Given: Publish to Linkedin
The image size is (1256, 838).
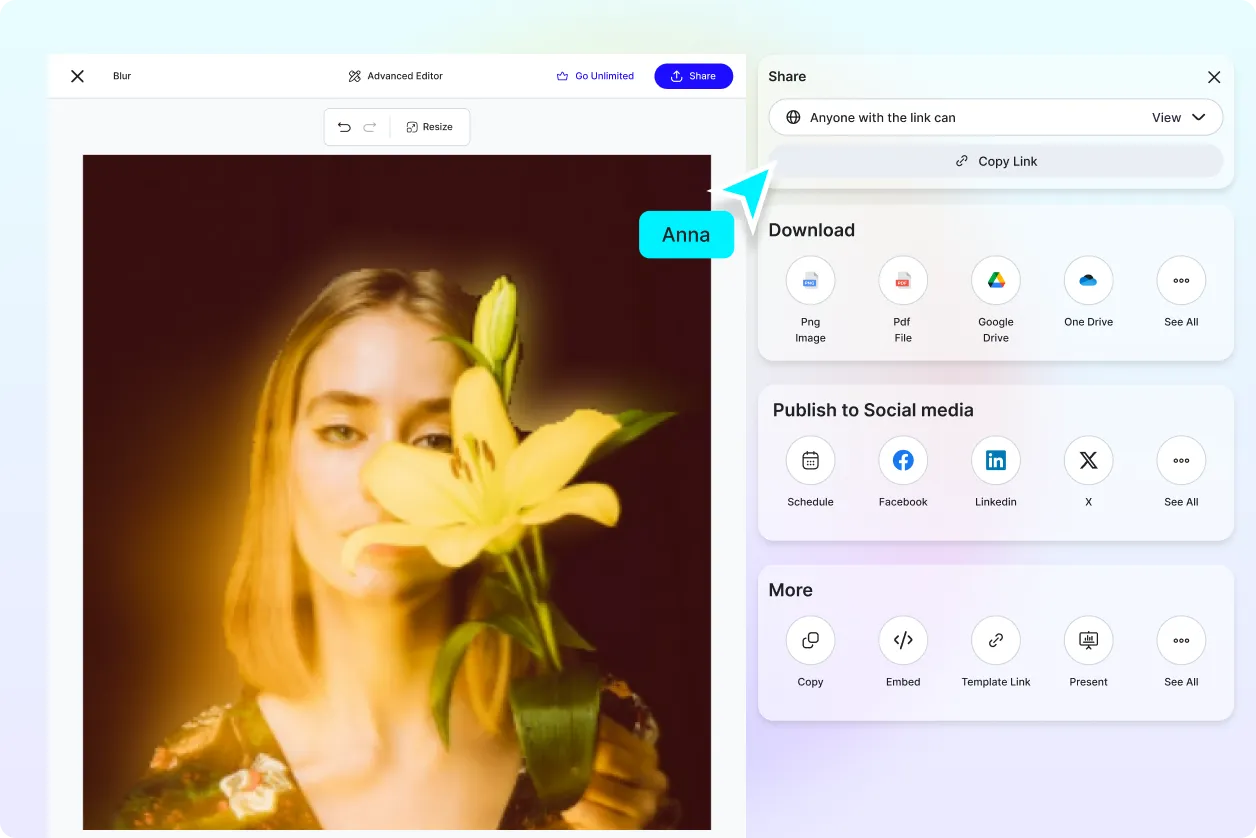Looking at the screenshot, I should (x=995, y=461).
